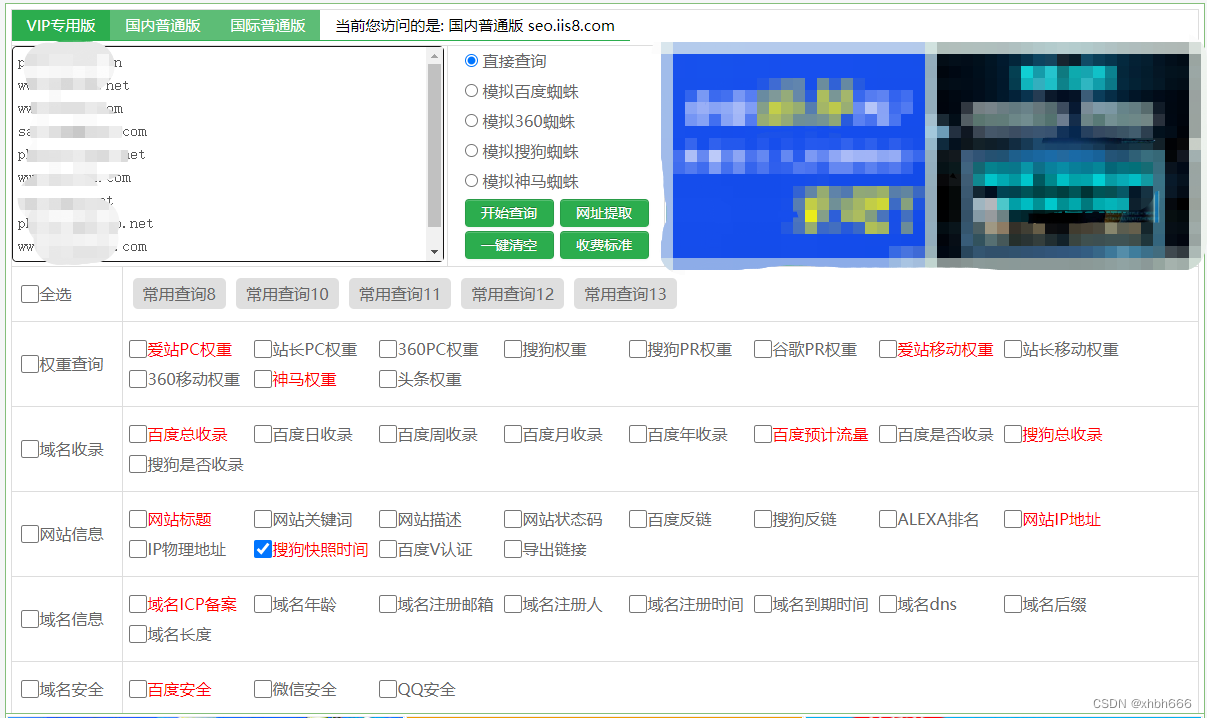Choose the 模拟神马蜘蛛 radio option

pyautogui.click(x=472, y=181)
